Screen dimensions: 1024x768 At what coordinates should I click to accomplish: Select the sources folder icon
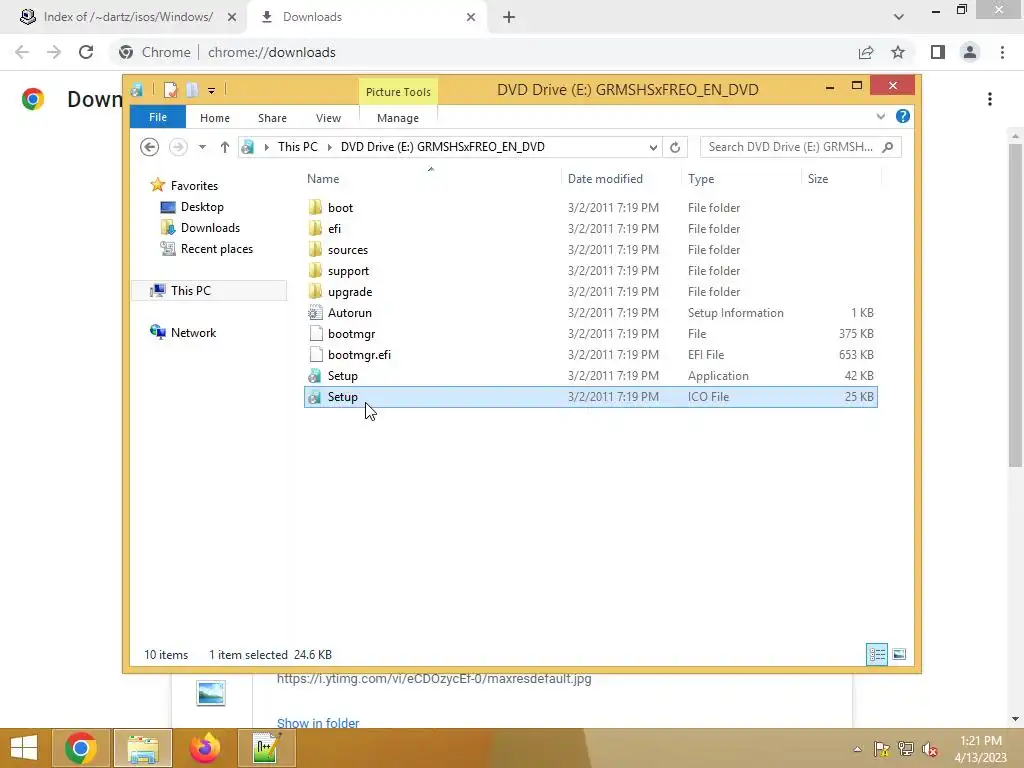tap(315, 249)
